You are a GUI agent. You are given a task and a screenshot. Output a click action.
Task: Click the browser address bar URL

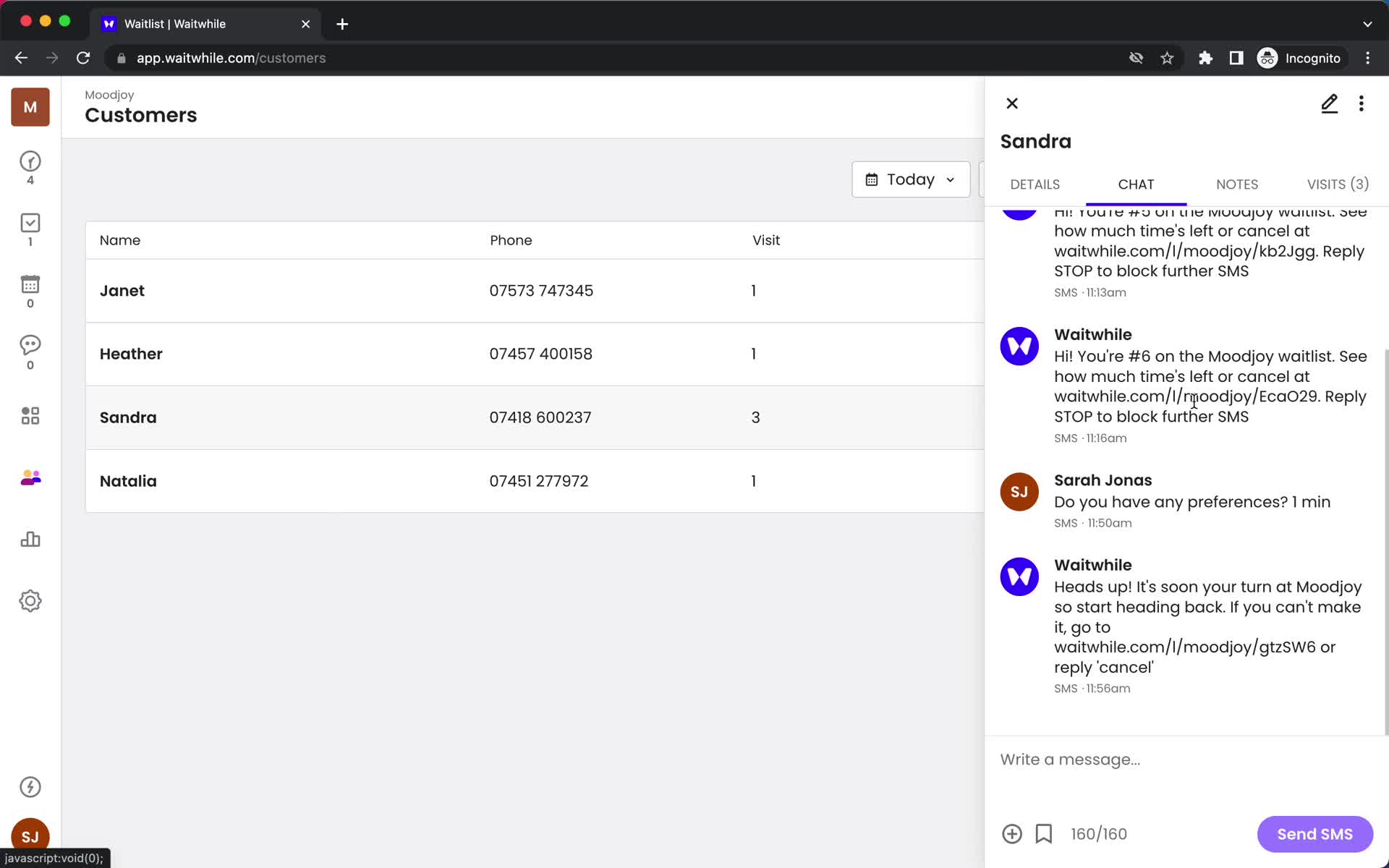point(231,58)
